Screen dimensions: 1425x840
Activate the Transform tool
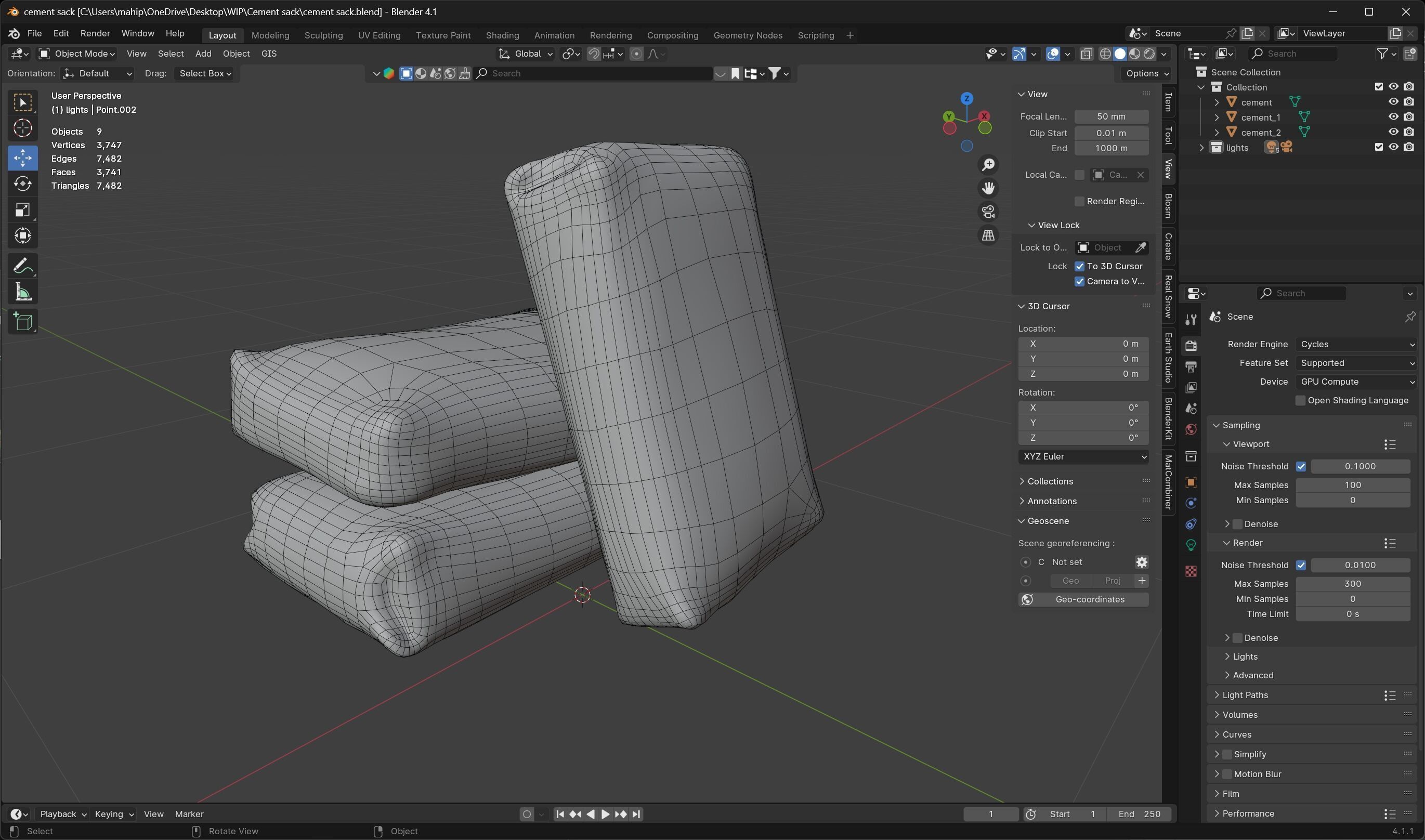(23, 236)
